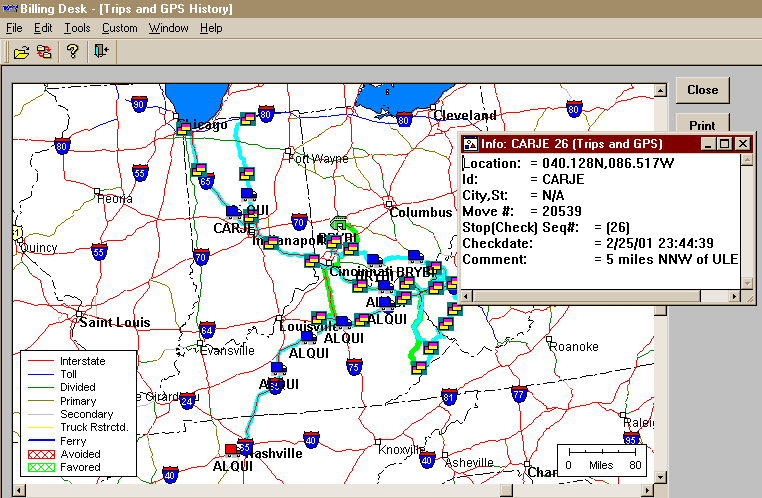Click map horizontal scrollbar right arrow

click(647, 490)
